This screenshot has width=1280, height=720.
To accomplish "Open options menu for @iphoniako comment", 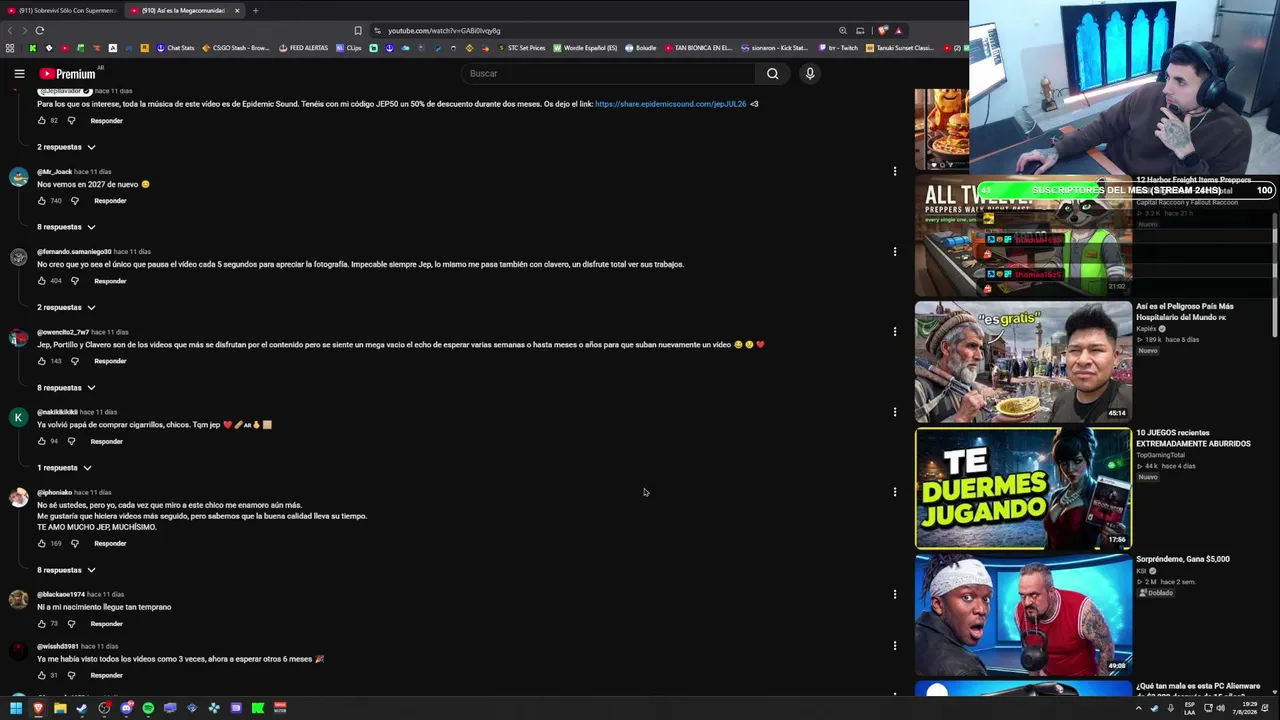I will click(x=895, y=492).
